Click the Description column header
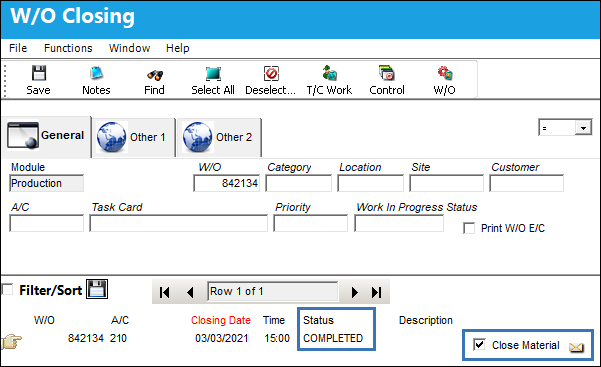The image size is (601, 367). coord(426,320)
